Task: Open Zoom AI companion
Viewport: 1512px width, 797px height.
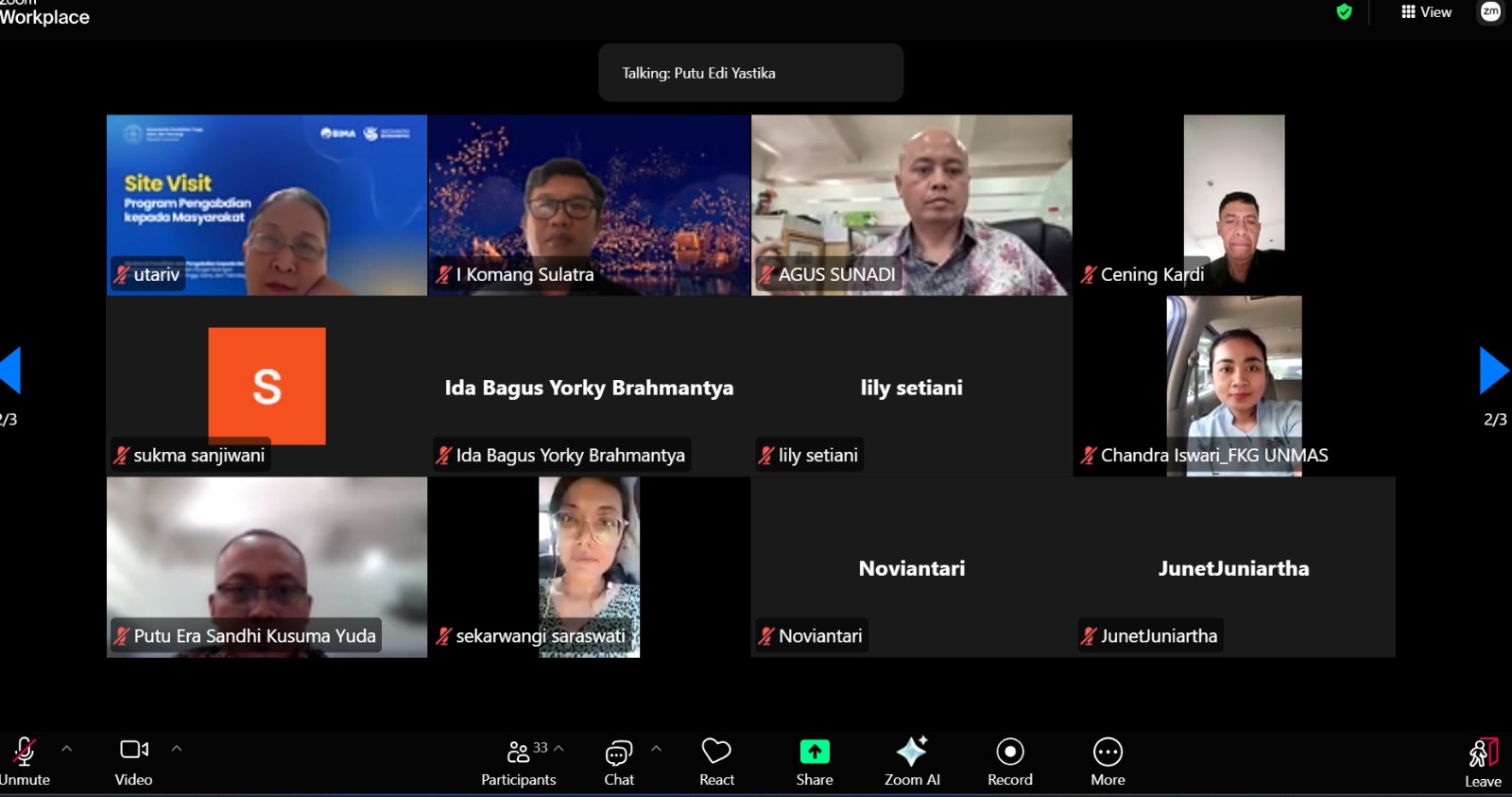Action: click(912, 761)
